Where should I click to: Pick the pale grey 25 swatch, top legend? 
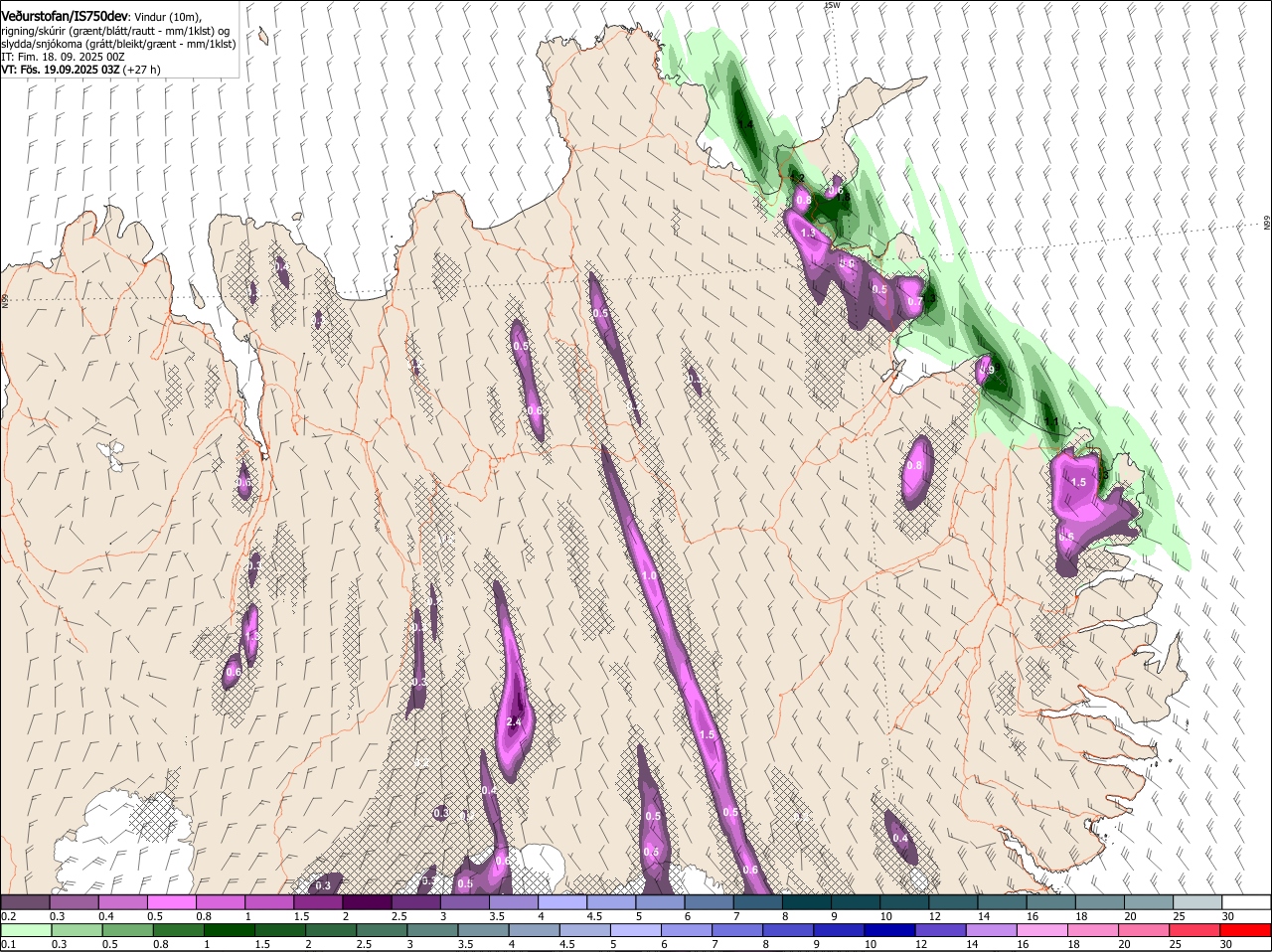(1195, 902)
